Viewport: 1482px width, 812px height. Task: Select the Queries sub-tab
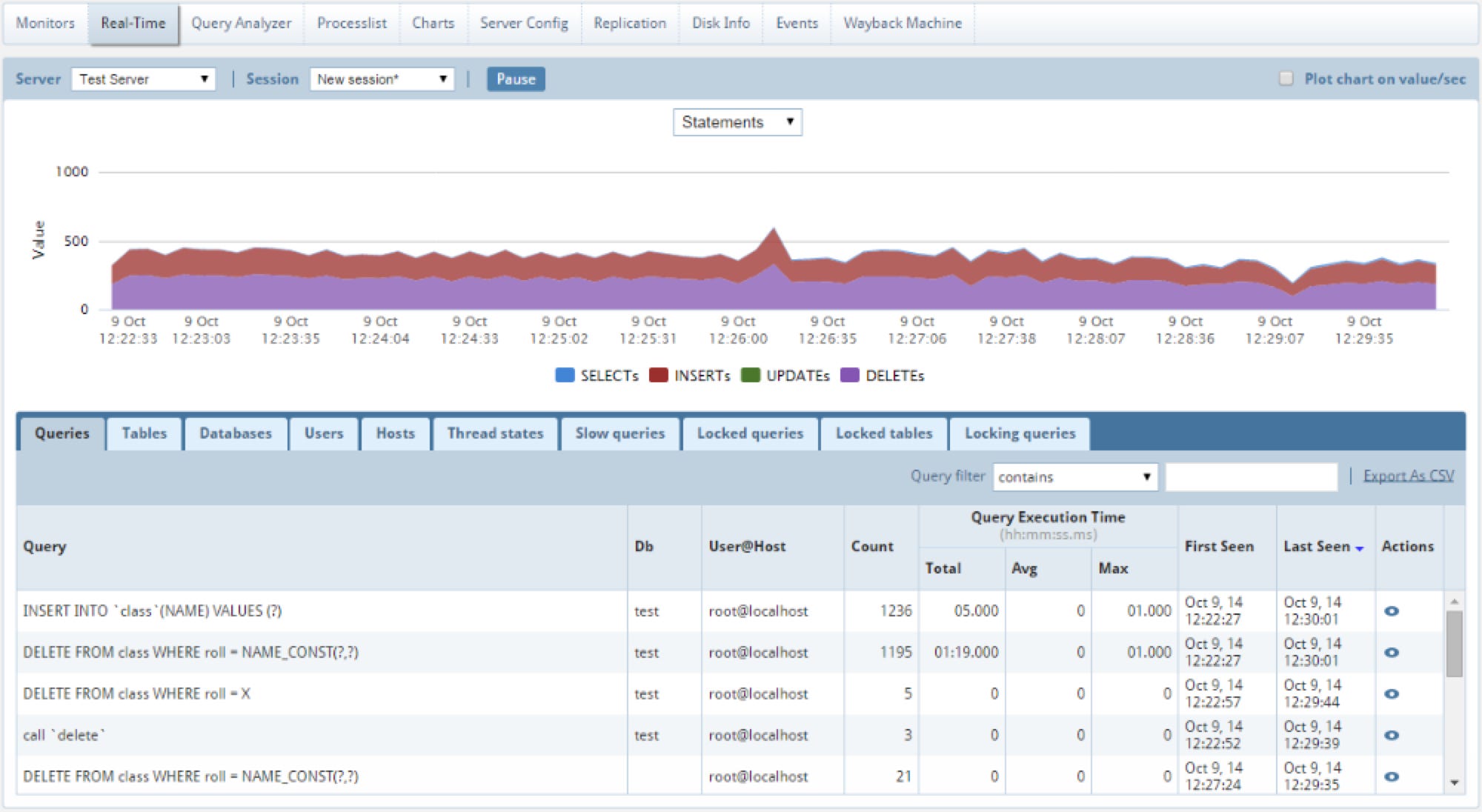[x=62, y=433]
